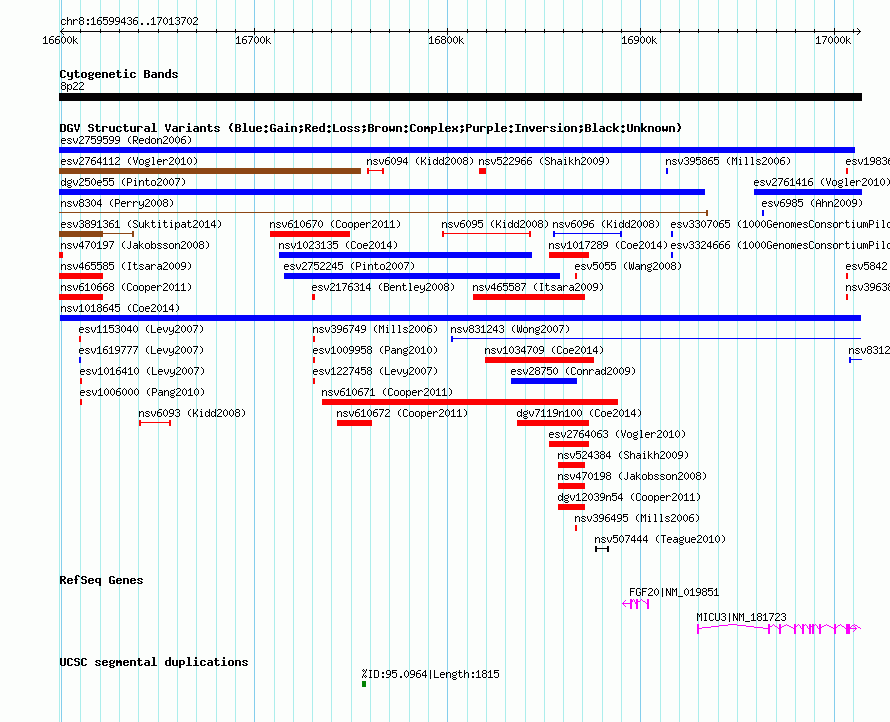890x722 pixels.
Task: Click the nsv610672 (Cooper2011) label
Action: click(x=402, y=413)
